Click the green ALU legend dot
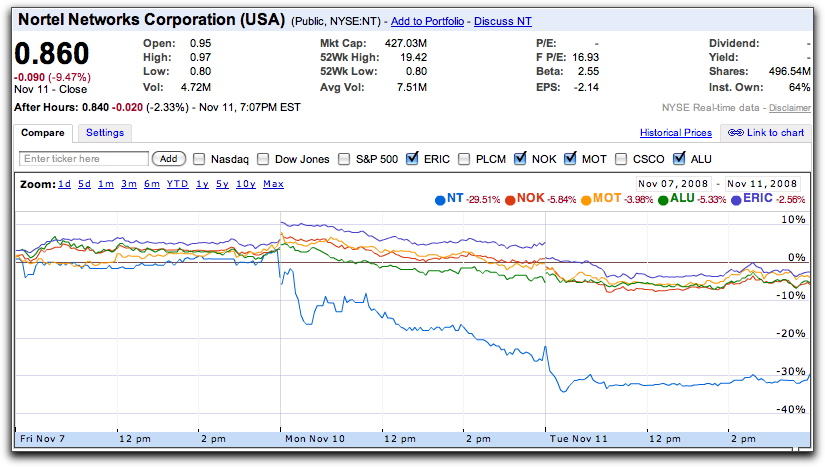The height and width of the screenshot is (467, 825). click(663, 200)
